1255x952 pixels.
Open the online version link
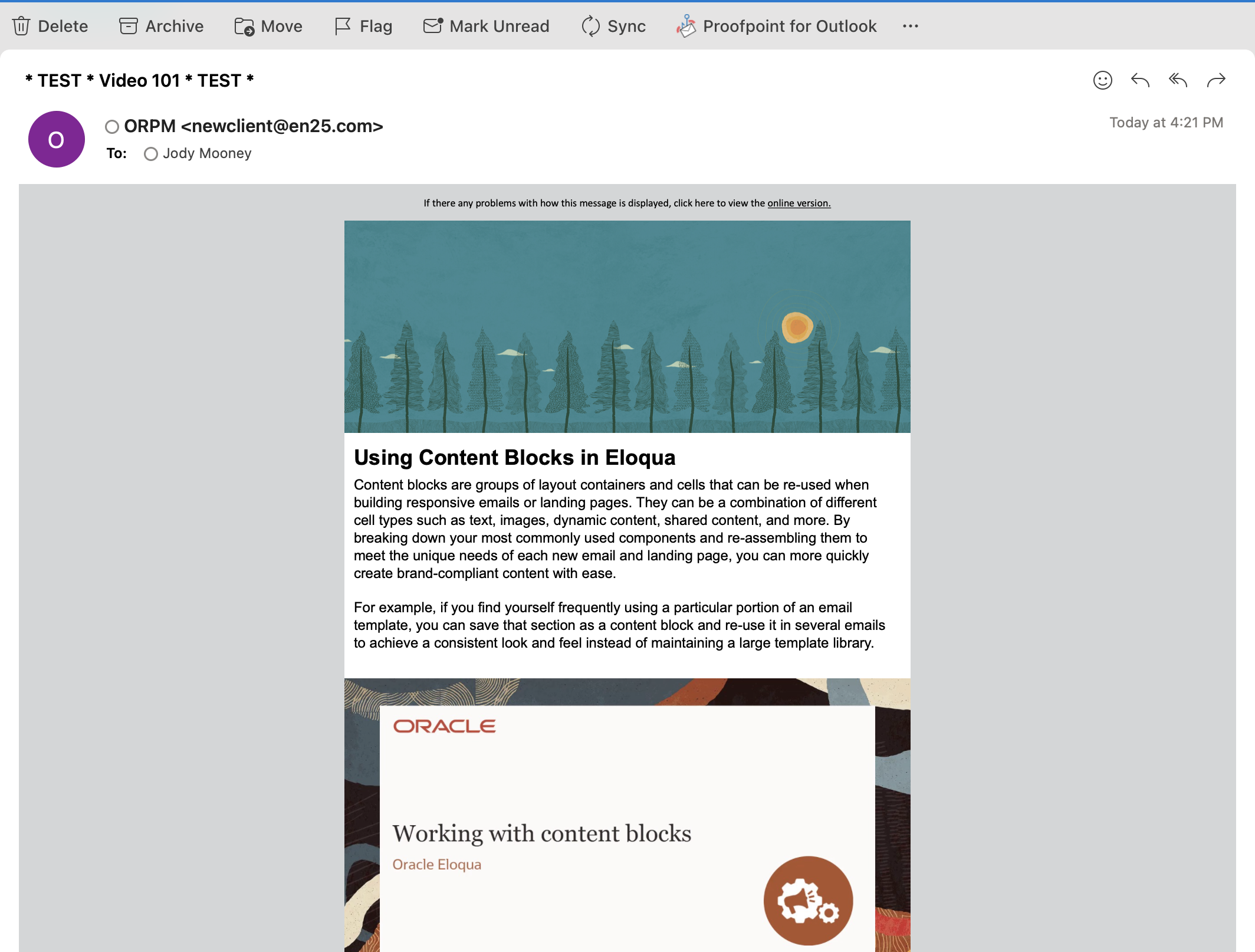point(799,203)
